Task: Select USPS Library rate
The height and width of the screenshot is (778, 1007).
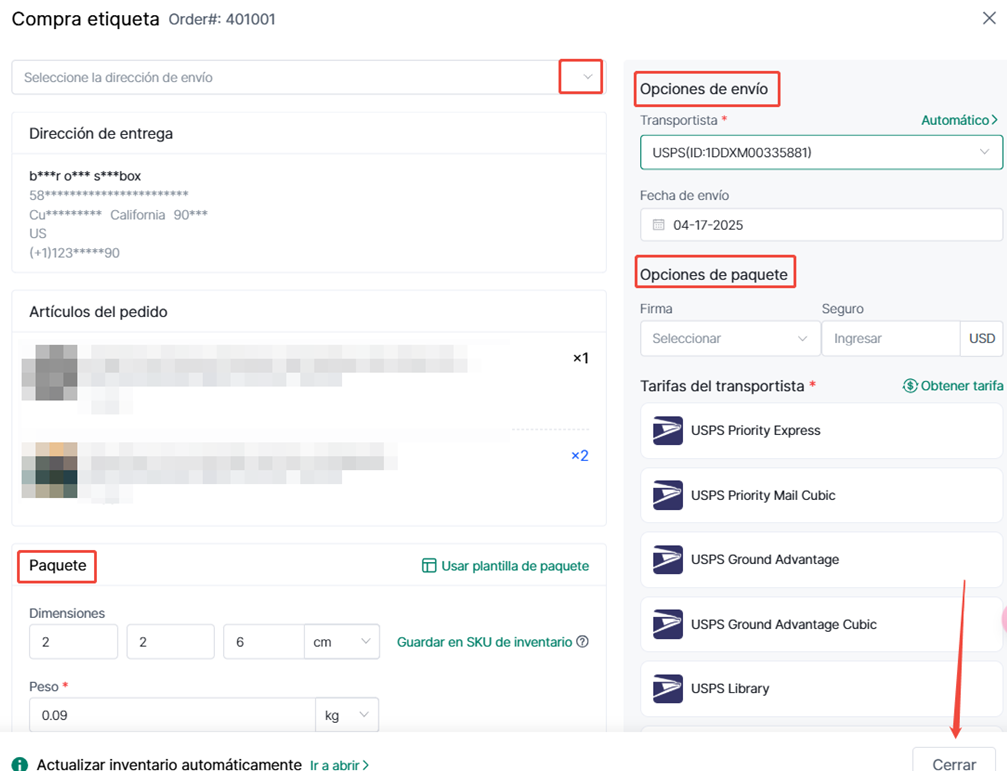Action: (821, 689)
